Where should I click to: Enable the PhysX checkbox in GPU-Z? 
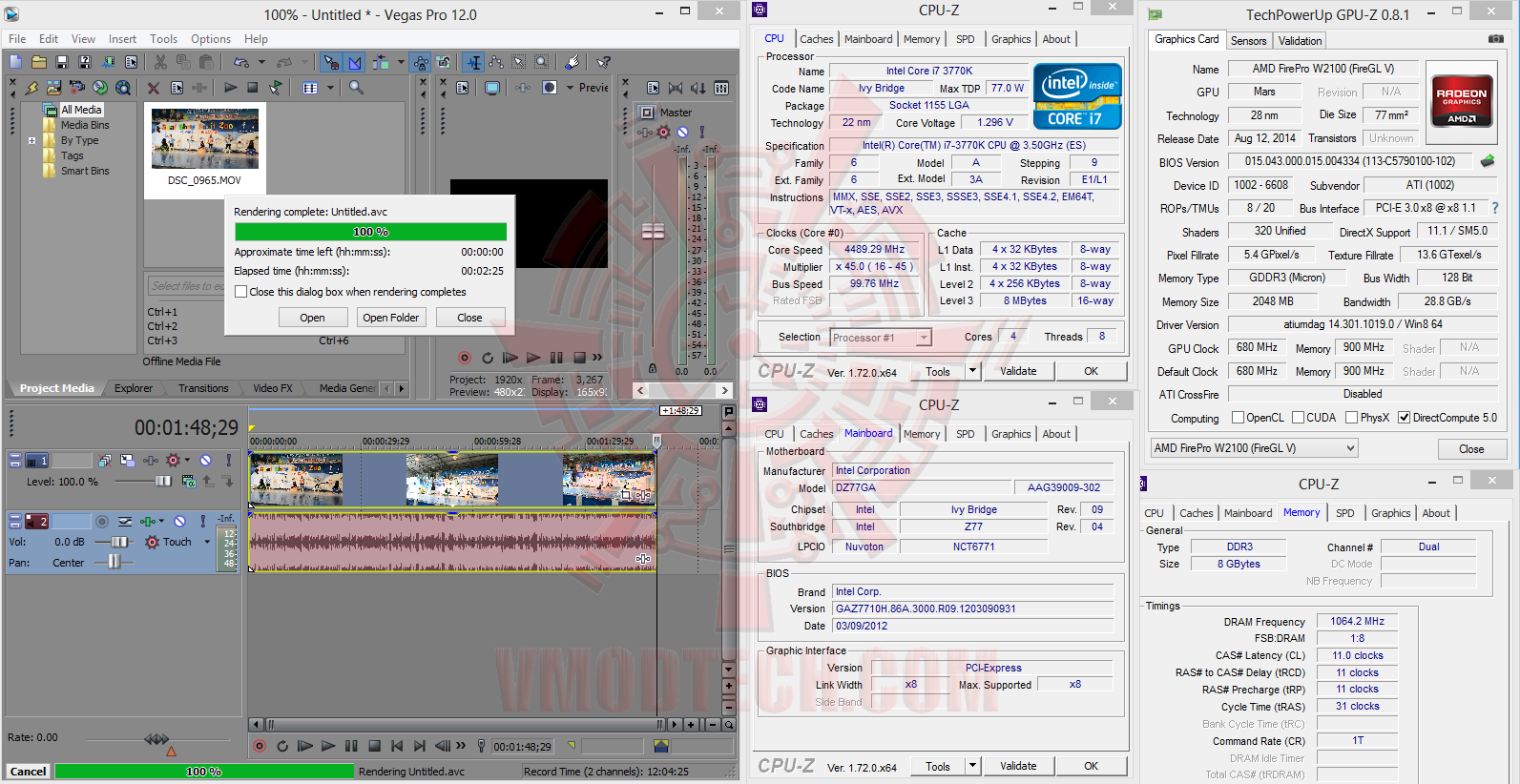(x=1352, y=418)
